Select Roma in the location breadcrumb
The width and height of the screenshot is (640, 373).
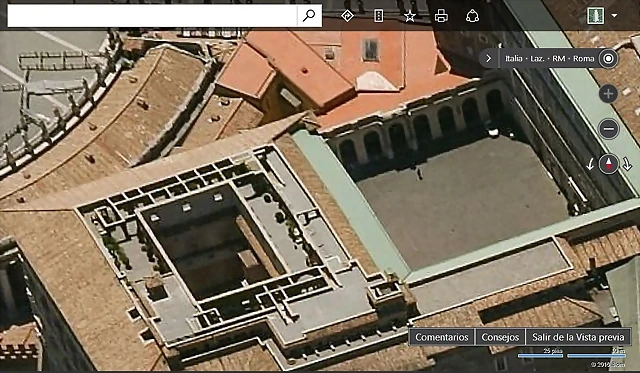pos(583,58)
